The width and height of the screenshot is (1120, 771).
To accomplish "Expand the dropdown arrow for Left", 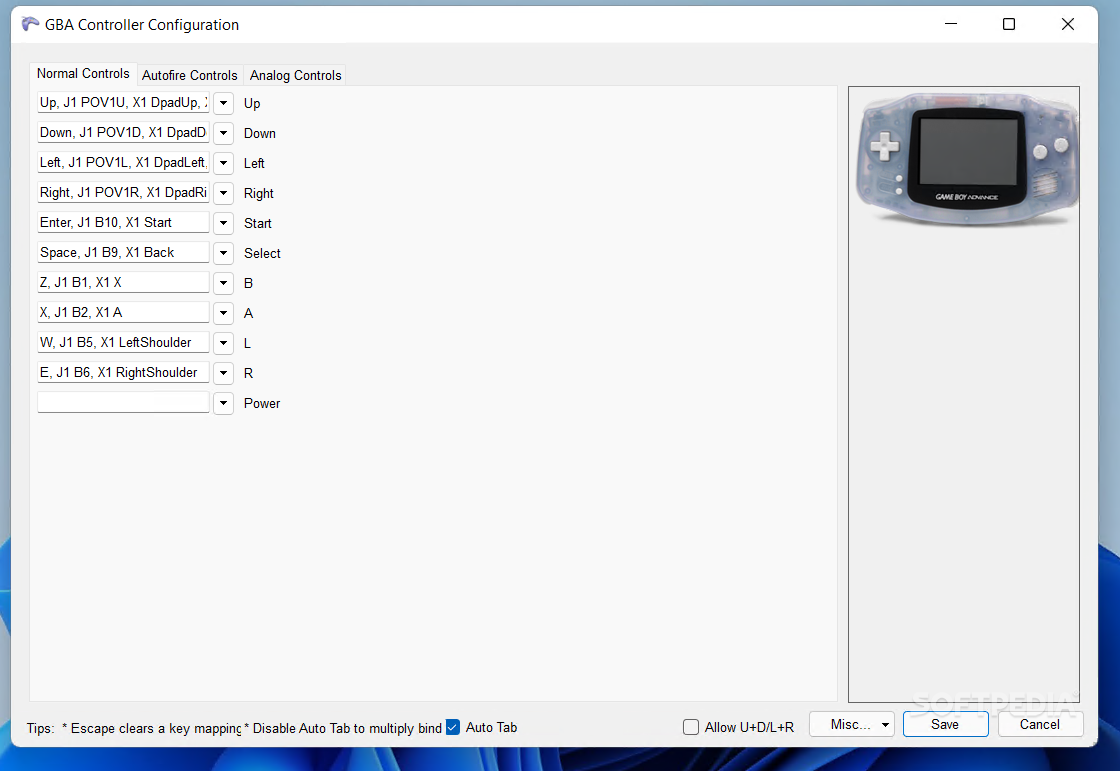I will pyautogui.click(x=224, y=163).
